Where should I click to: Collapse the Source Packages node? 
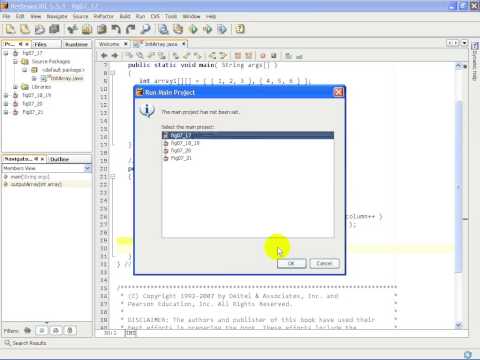15,62
